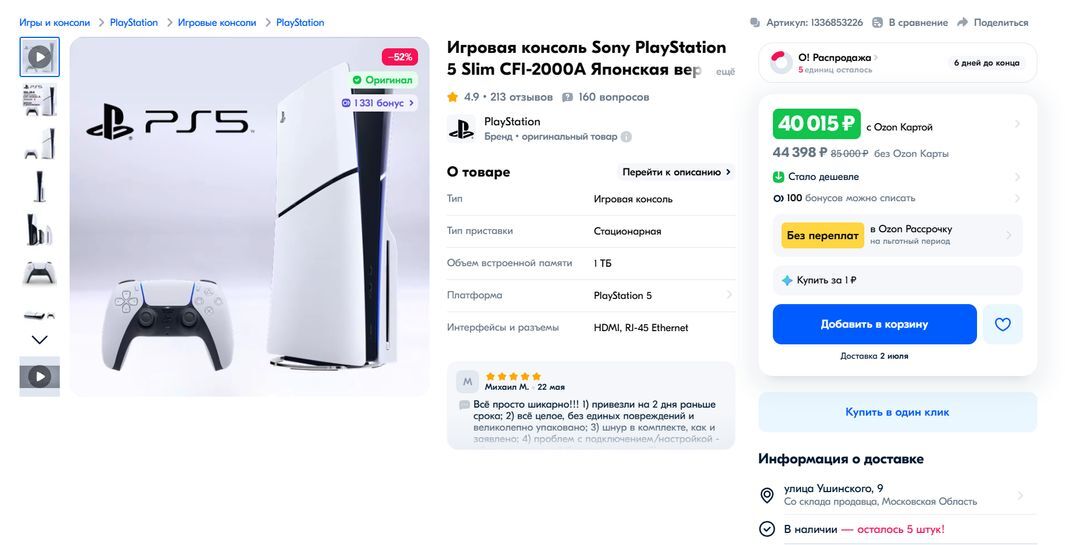This screenshot has height=545, width=1065.
Task: Click "Добавить в корзину" button
Action: coord(874,324)
